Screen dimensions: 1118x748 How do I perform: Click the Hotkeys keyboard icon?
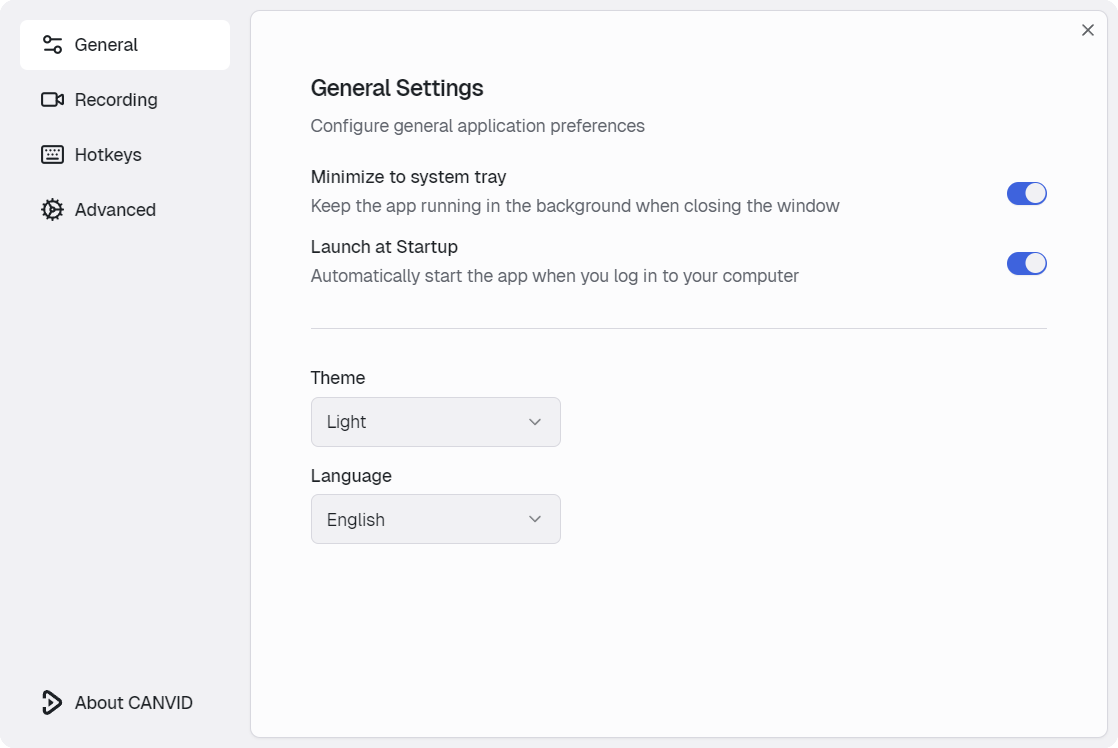[52, 155]
